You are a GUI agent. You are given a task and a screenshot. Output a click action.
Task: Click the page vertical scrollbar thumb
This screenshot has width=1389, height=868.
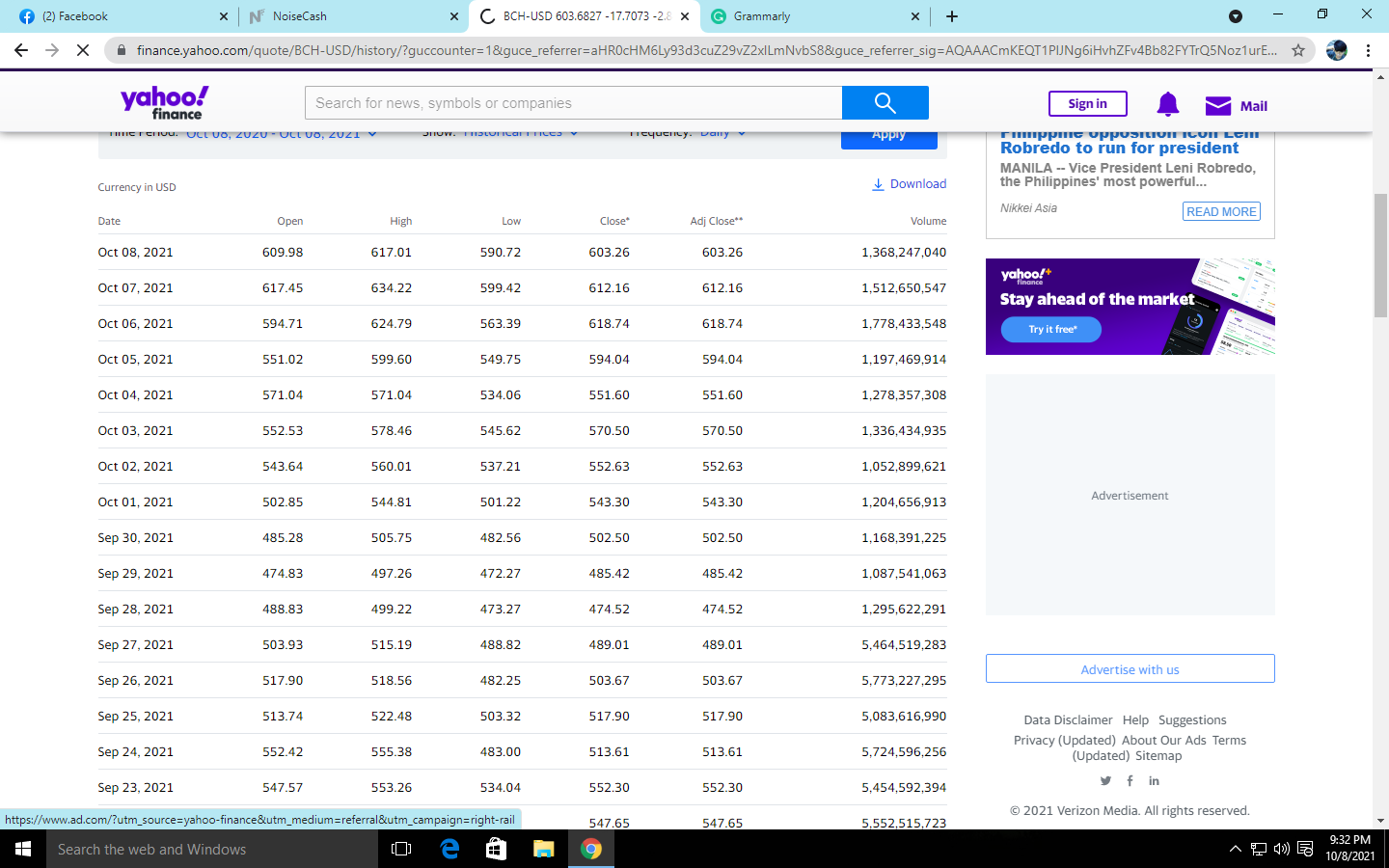pos(1380,256)
